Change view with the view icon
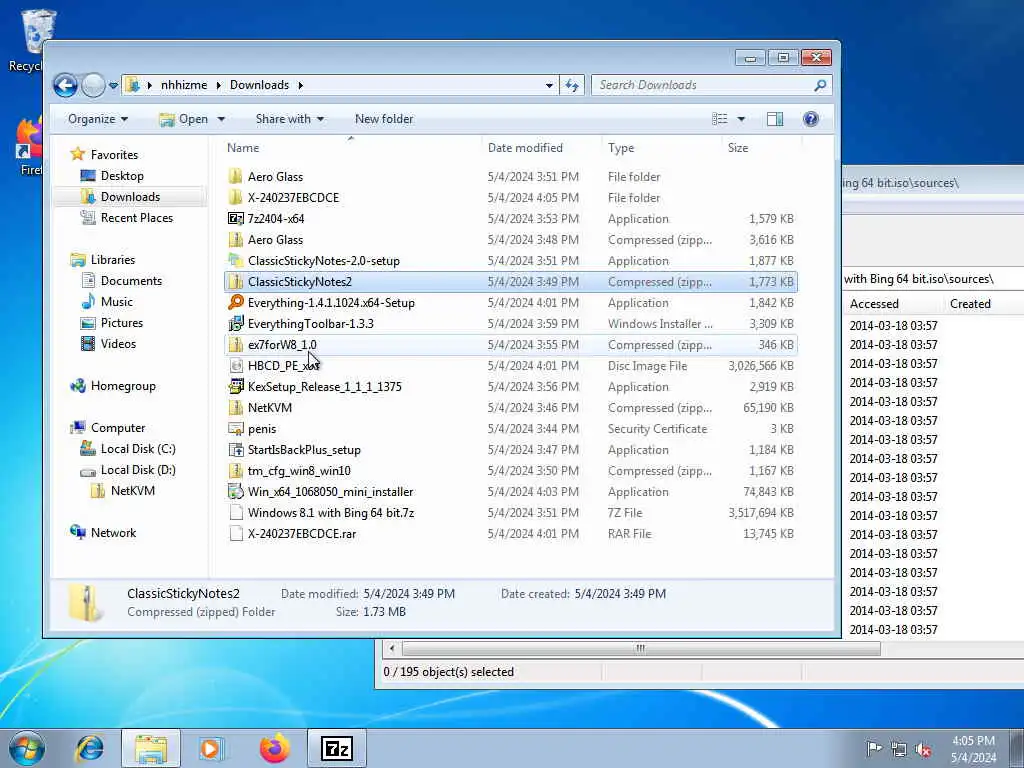 (720, 119)
